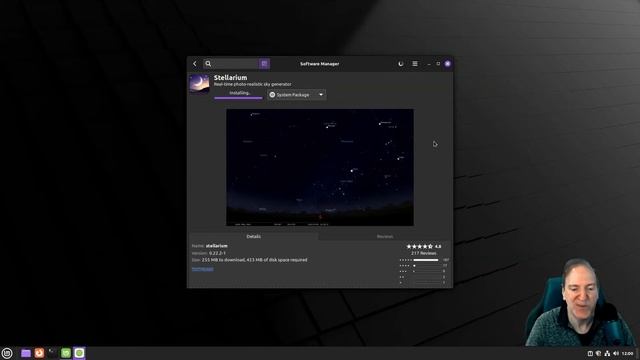Minimize the Software Manager window
640x360 pixels.
[x=429, y=64]
